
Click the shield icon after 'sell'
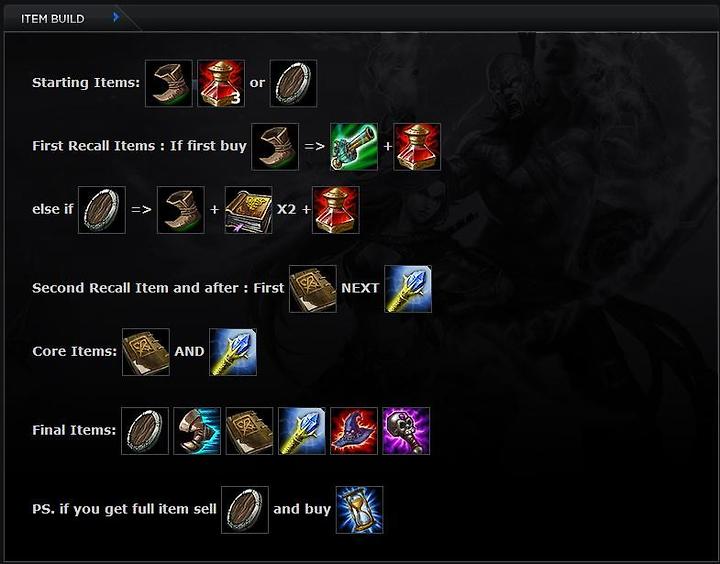point(245,510)
